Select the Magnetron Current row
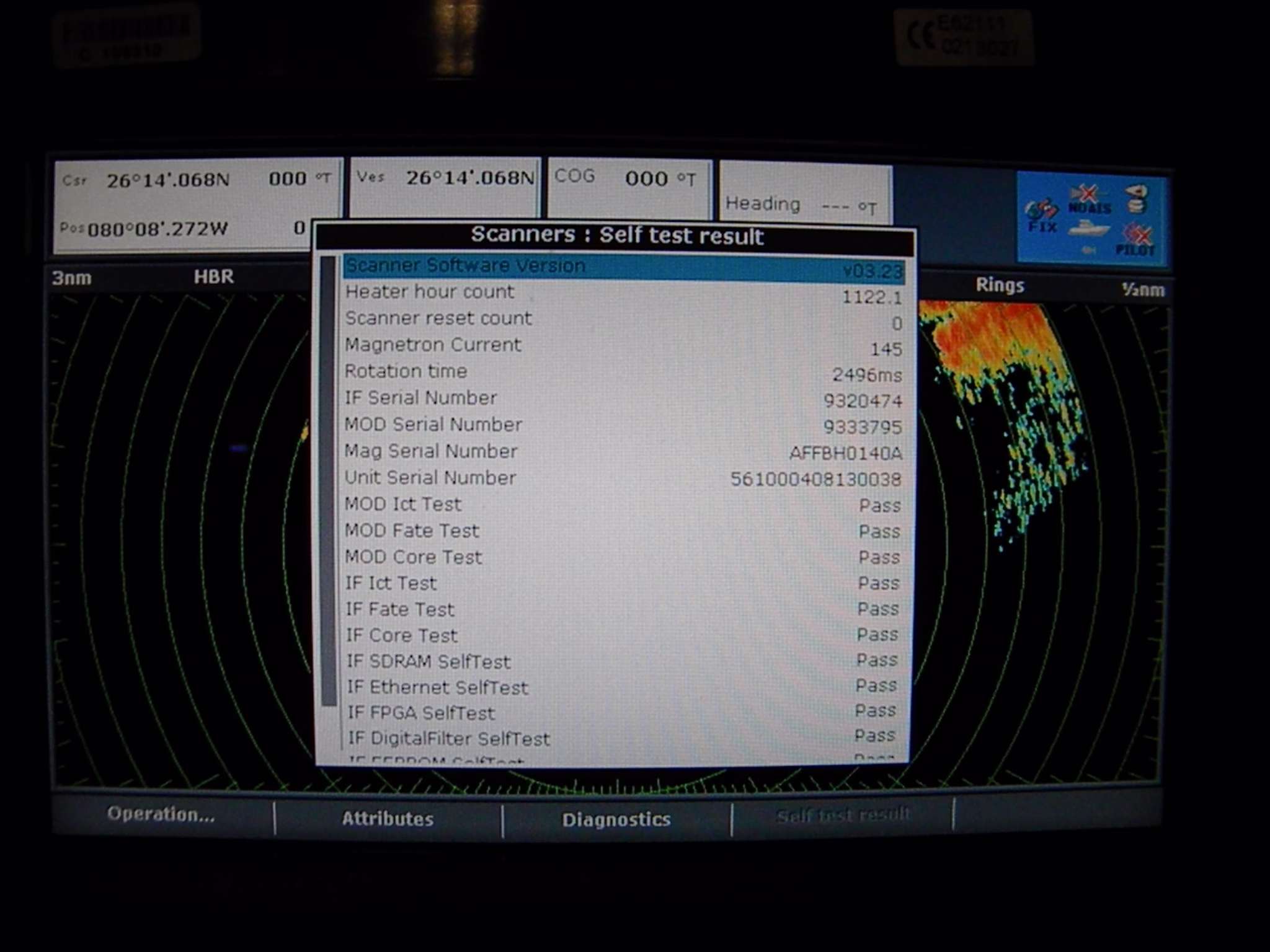 pos(623,346)
